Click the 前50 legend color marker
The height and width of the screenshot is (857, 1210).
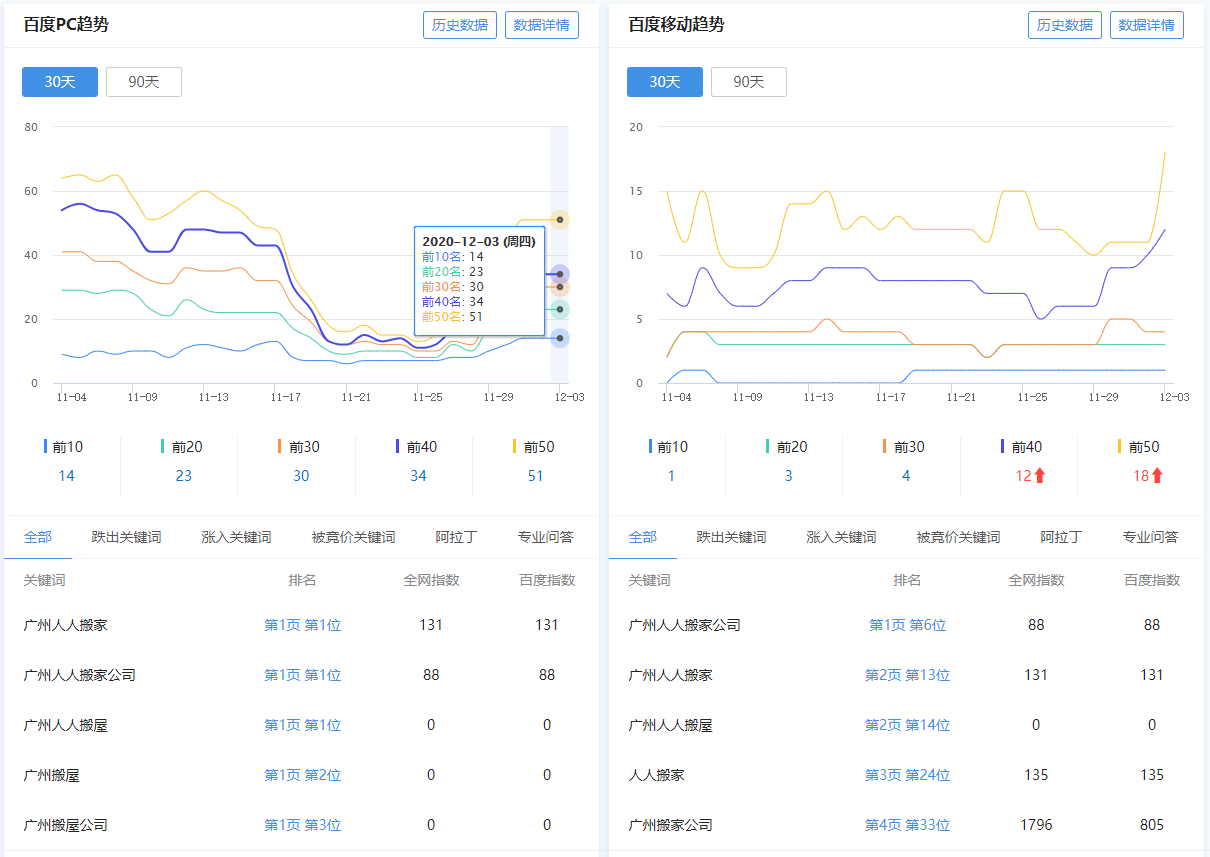click(514, 446)
